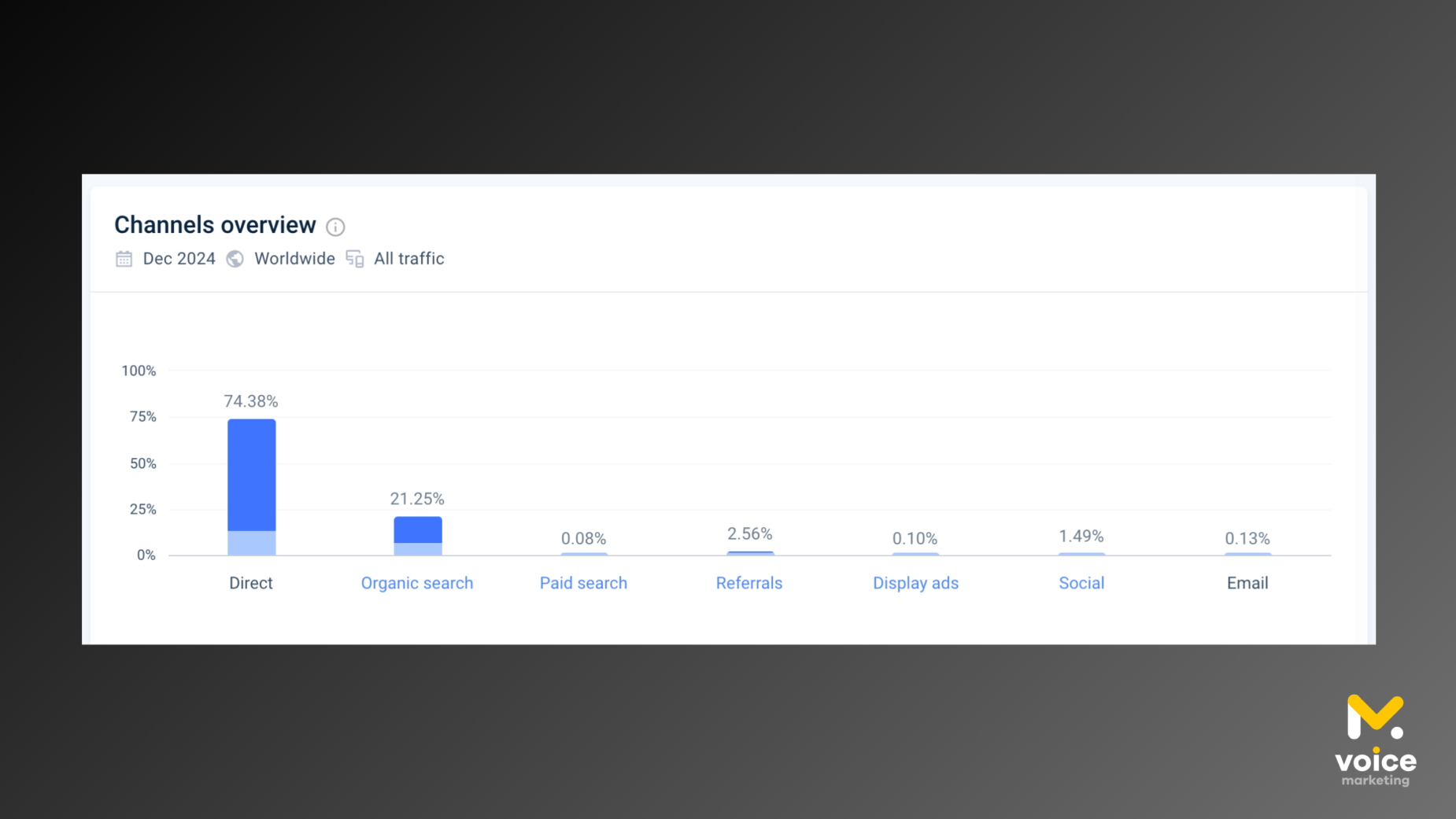Open the Display ads channel link
This screenshot has width=1456, height=819.
[x=915, y=583]
